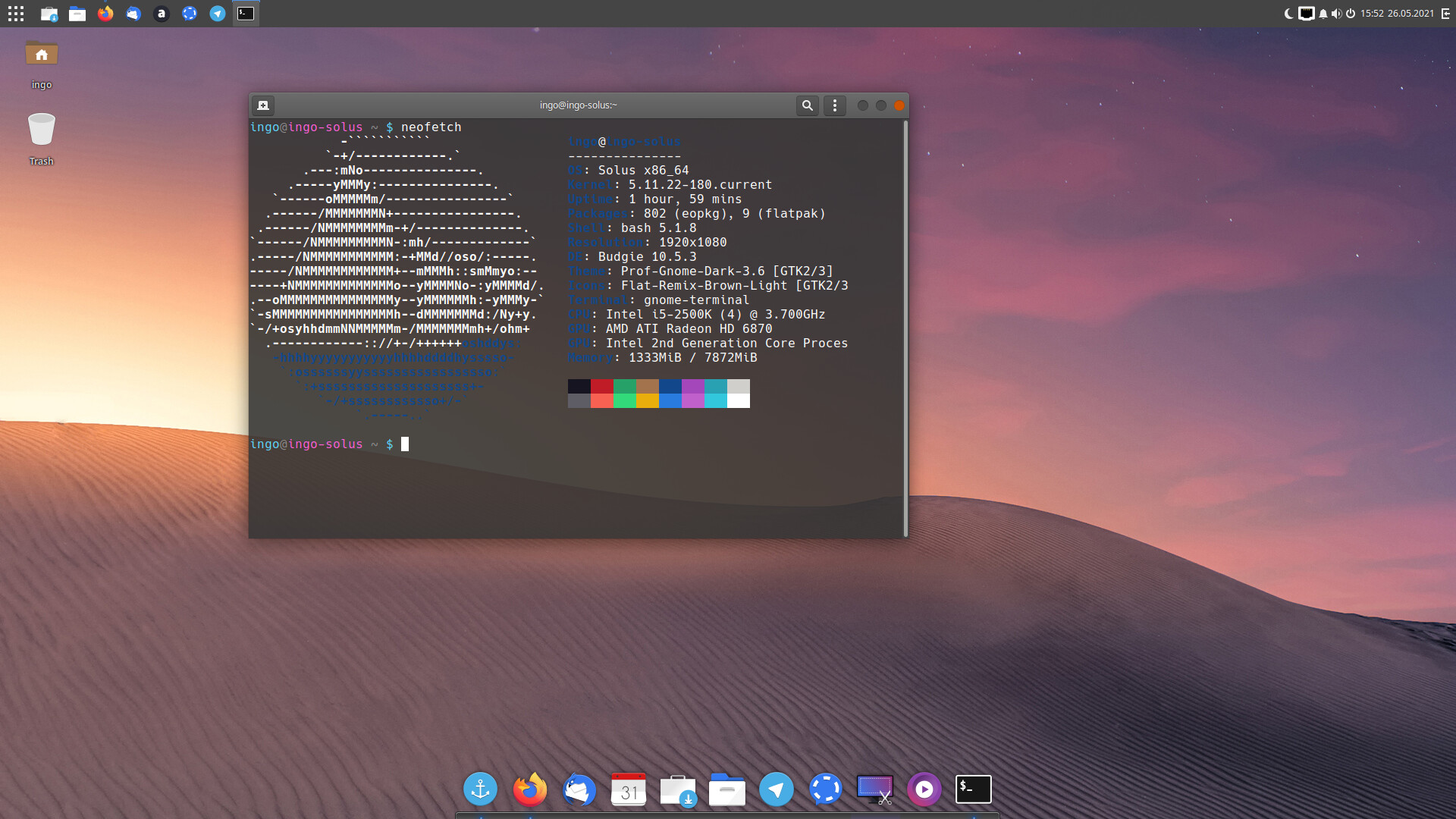The width and height of the screenshot is (1456, 819).
Task: Launch Firefox from the bottom dock
Action: [x=530, y=789]
